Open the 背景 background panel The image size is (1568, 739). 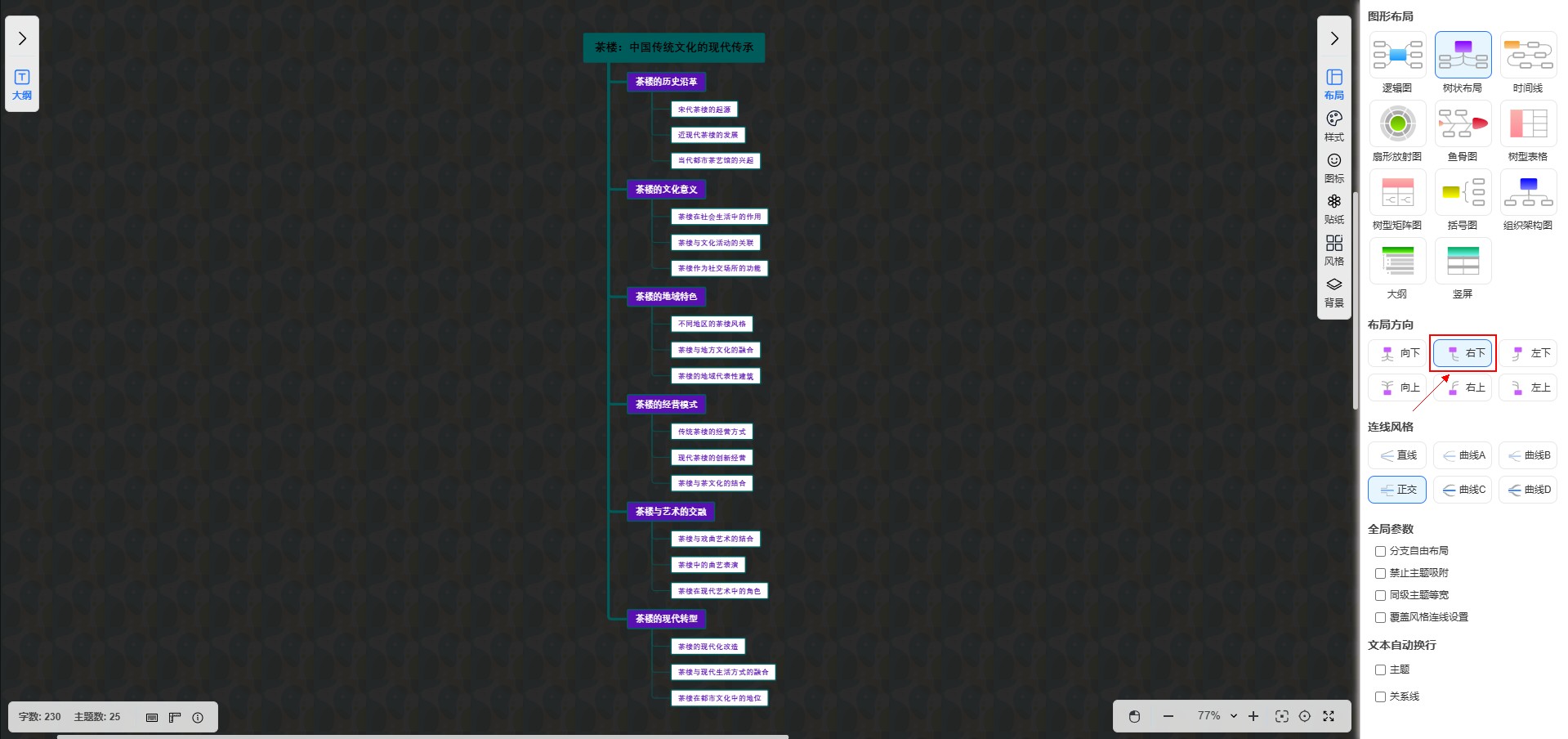click(1333, 292)
